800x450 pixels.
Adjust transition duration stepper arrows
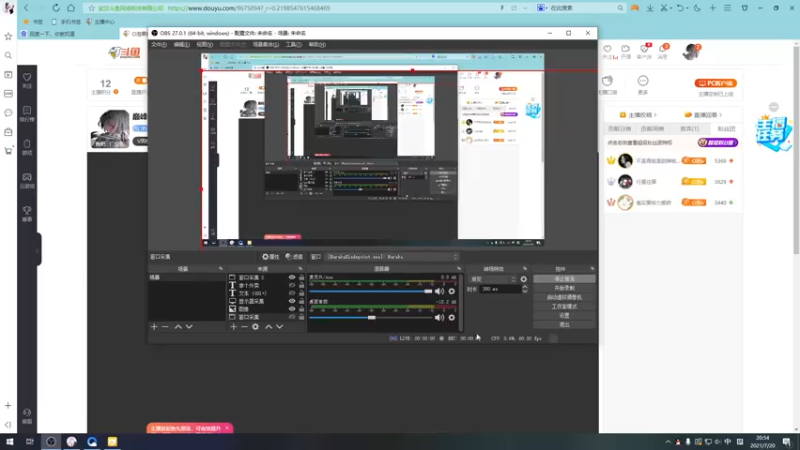pos(524,289)
